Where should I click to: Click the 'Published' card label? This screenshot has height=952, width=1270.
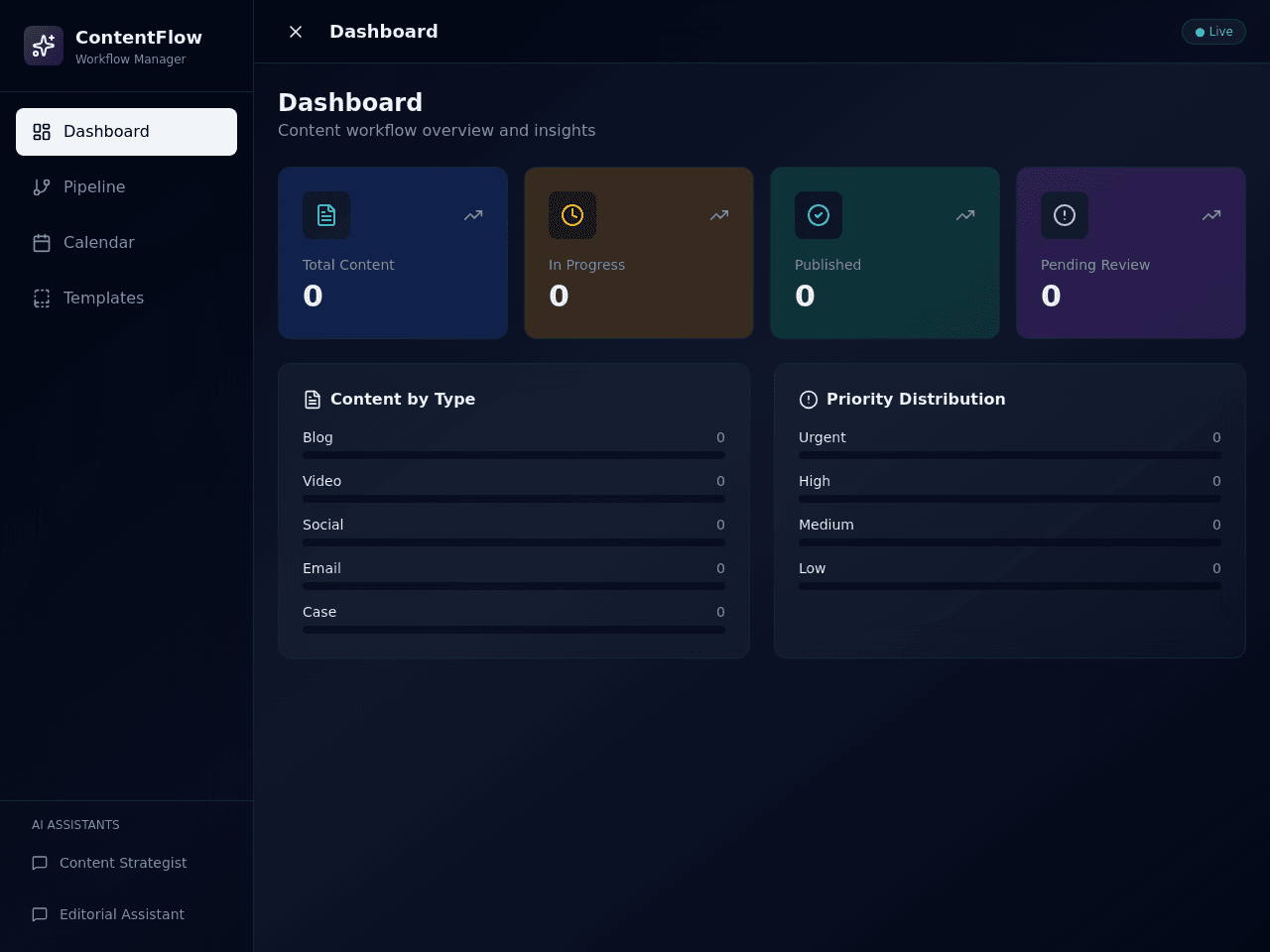827,265
